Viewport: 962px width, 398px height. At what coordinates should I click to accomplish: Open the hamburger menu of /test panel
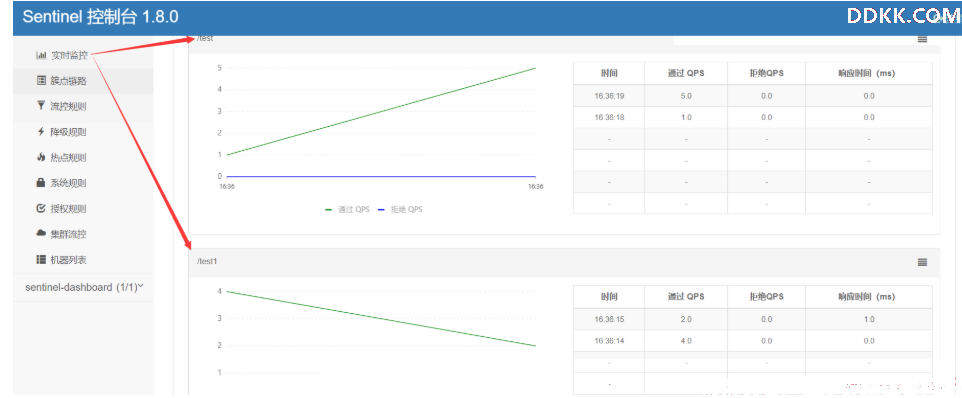pos(922,39)
